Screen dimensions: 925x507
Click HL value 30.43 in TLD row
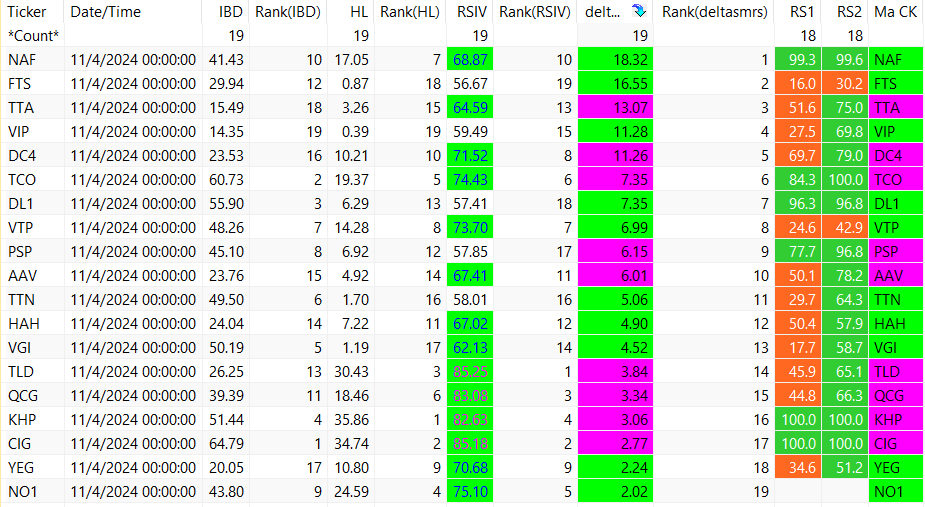(x=350, y=372)
